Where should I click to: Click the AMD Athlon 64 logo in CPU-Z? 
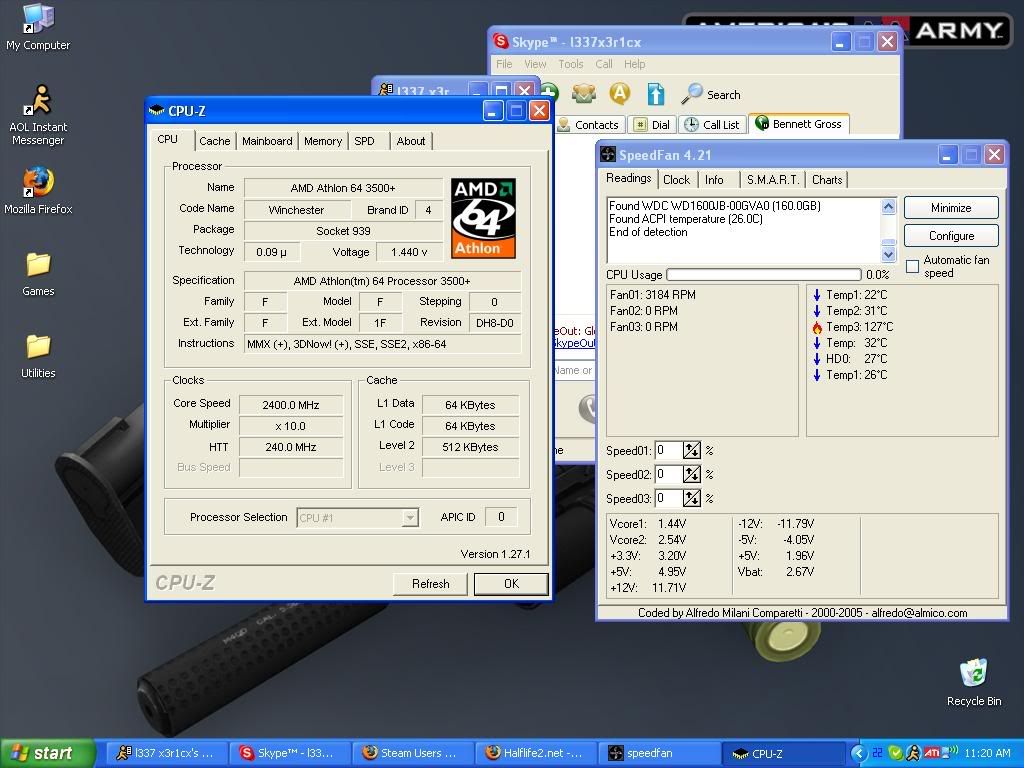pos(483,218)
